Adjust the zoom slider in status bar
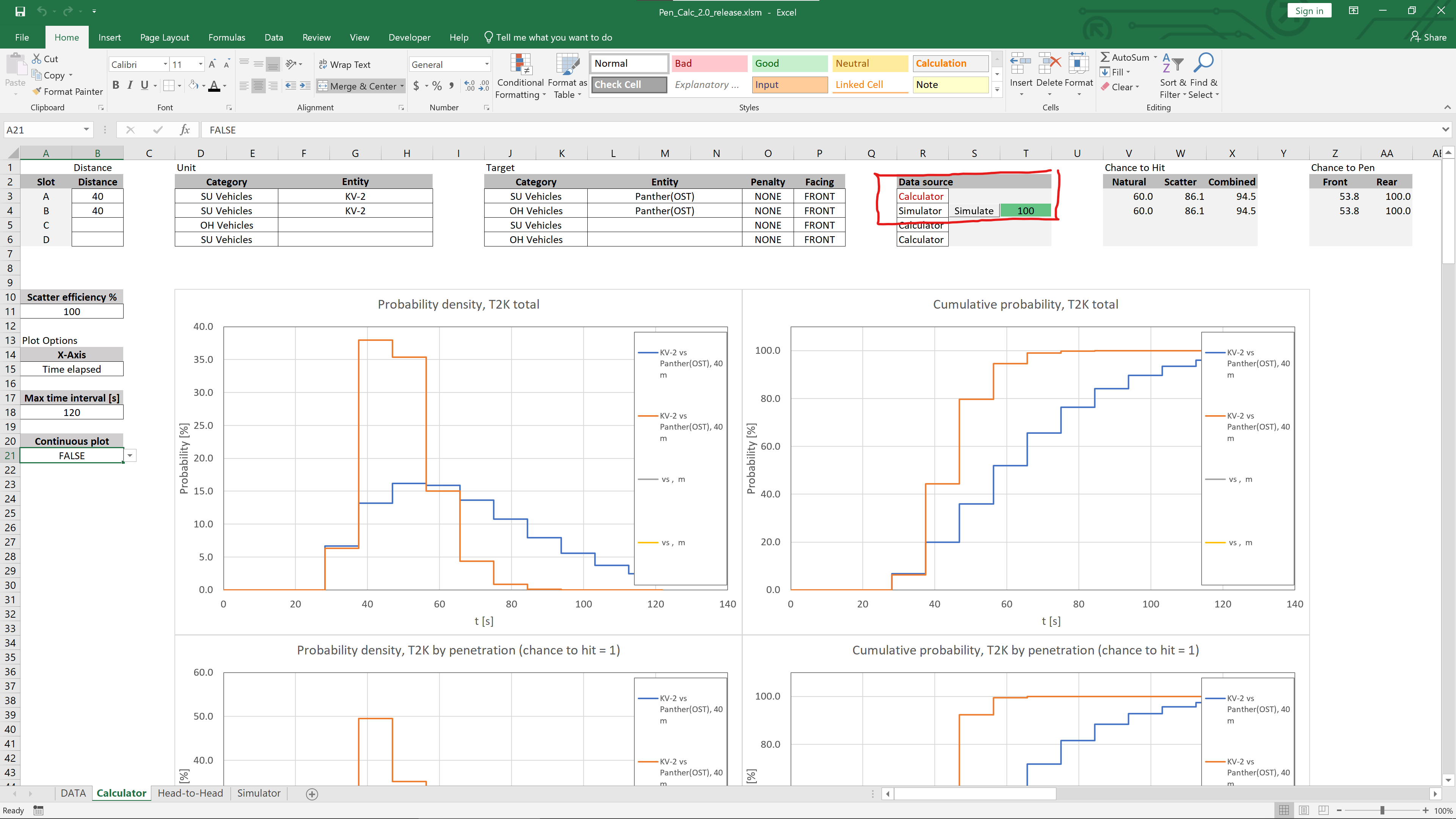1456x819 pixels. pyautogui.click(x=1382, y=811)
